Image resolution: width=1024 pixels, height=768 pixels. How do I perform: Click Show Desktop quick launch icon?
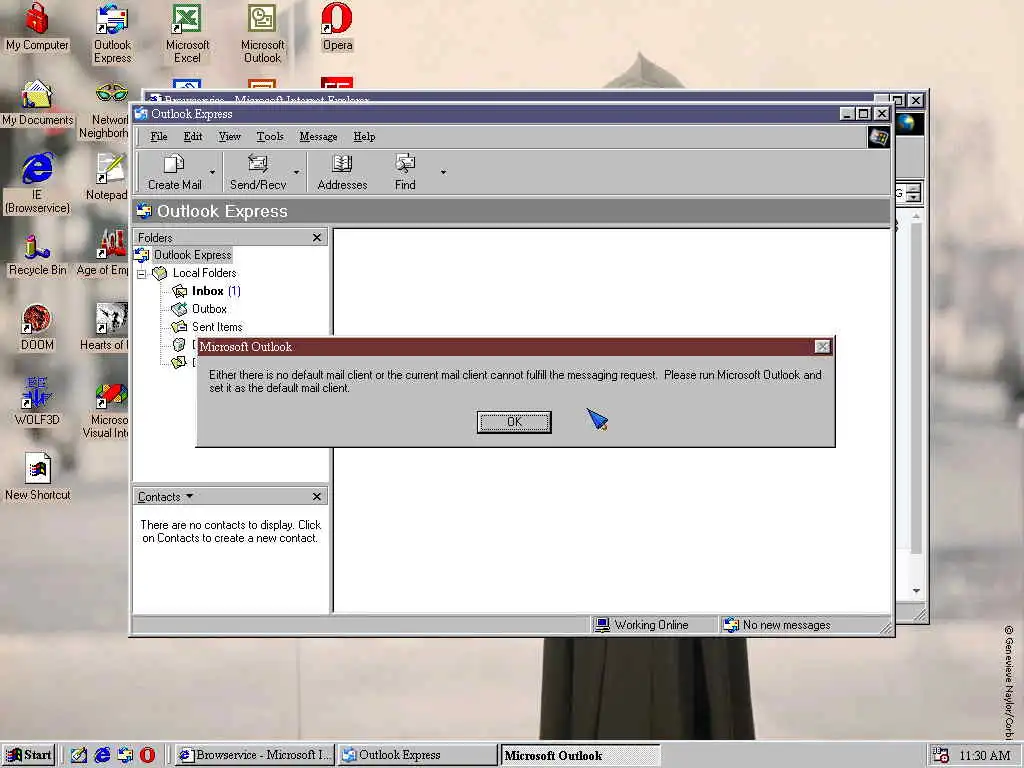pos(79,755)
